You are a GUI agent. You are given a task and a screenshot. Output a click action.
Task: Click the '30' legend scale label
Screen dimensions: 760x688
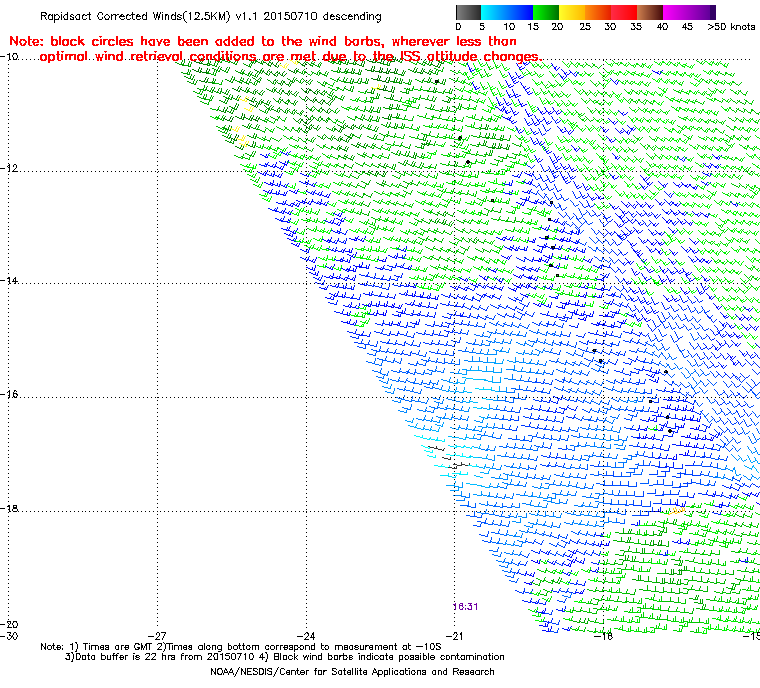[610, 27]
